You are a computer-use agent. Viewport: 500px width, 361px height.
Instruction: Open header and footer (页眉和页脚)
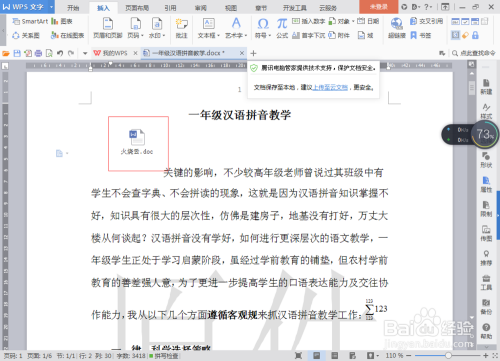pyautogui.click(x=108, y=28)
